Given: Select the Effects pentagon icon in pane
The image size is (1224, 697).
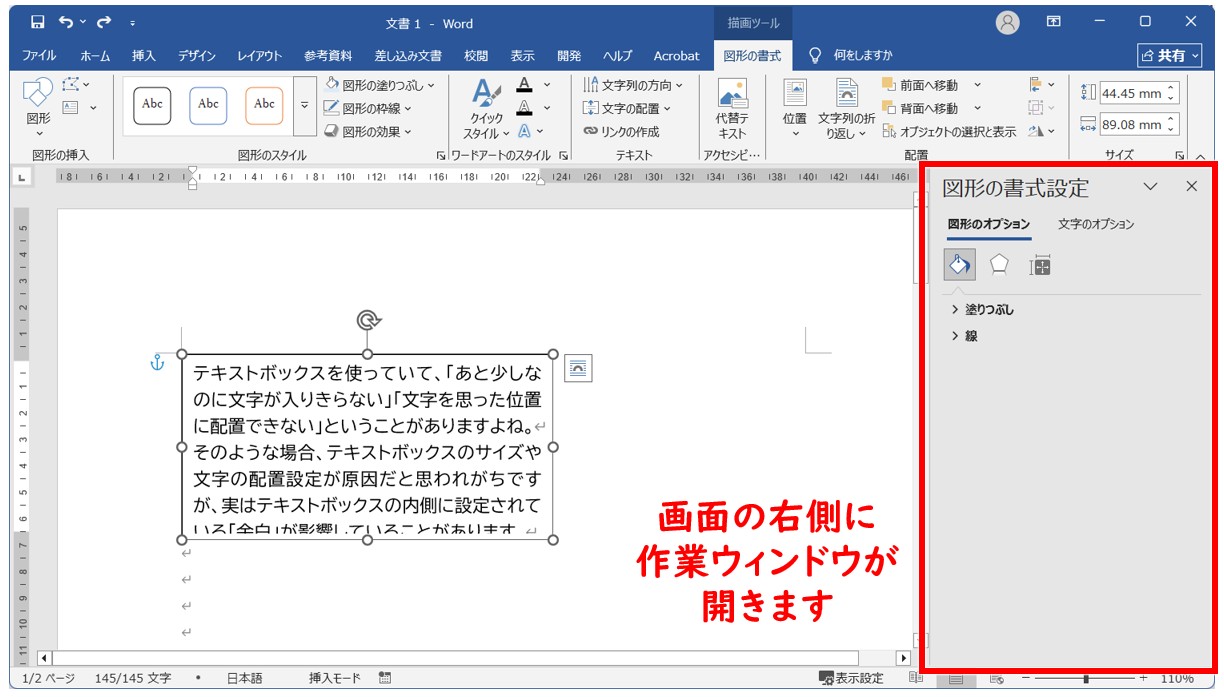Looking at the screenshot, I should (999, 265).
